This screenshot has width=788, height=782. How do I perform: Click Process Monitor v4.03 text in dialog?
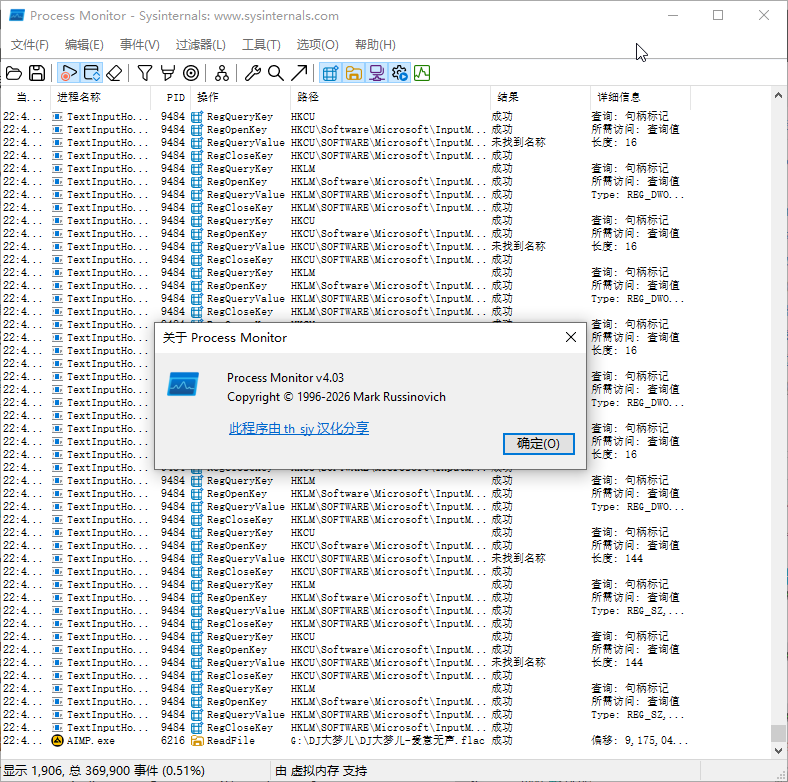coord(285,378)
